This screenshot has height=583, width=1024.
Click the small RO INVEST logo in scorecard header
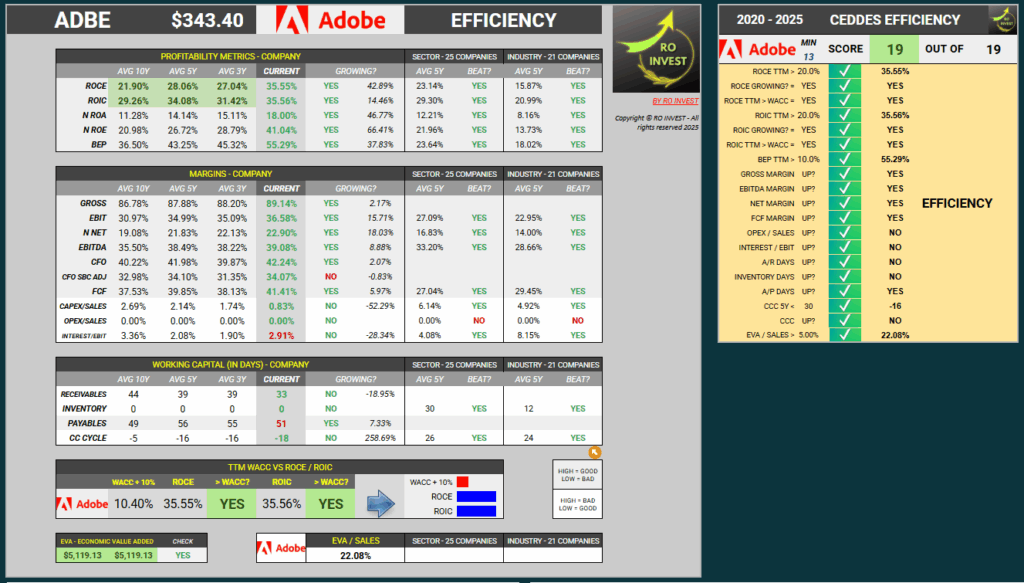[1002, 19]
